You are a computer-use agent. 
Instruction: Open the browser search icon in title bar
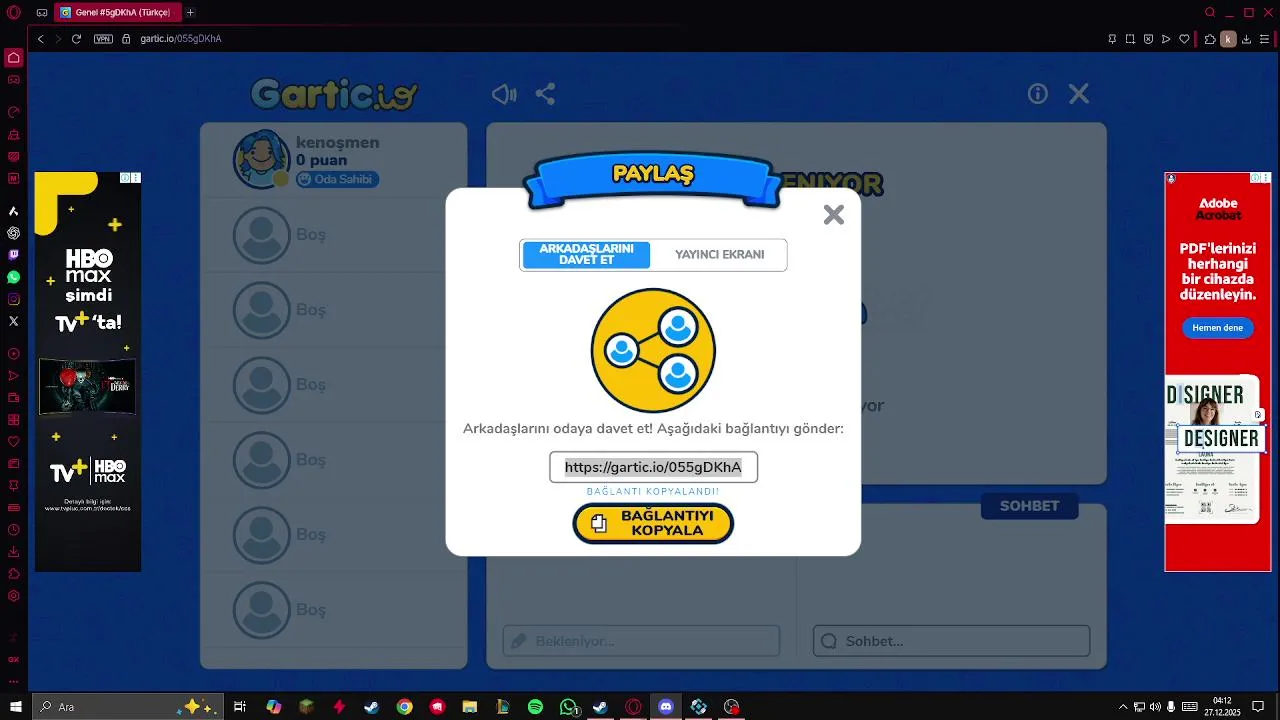1210,13
